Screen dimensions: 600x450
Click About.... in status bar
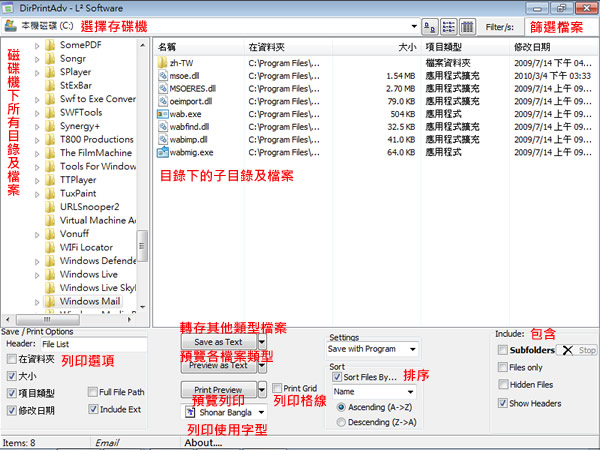203,443
